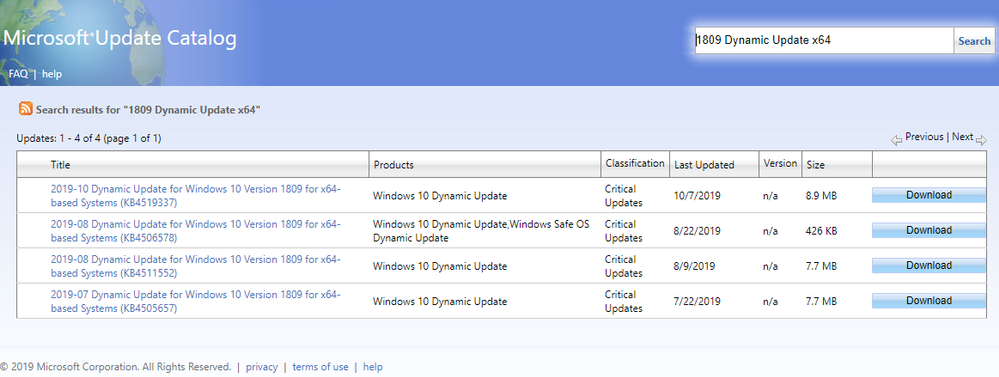This screenshot has height=377, width=999.
Task: Open the privacy footer link
Action: coord(262,367)
